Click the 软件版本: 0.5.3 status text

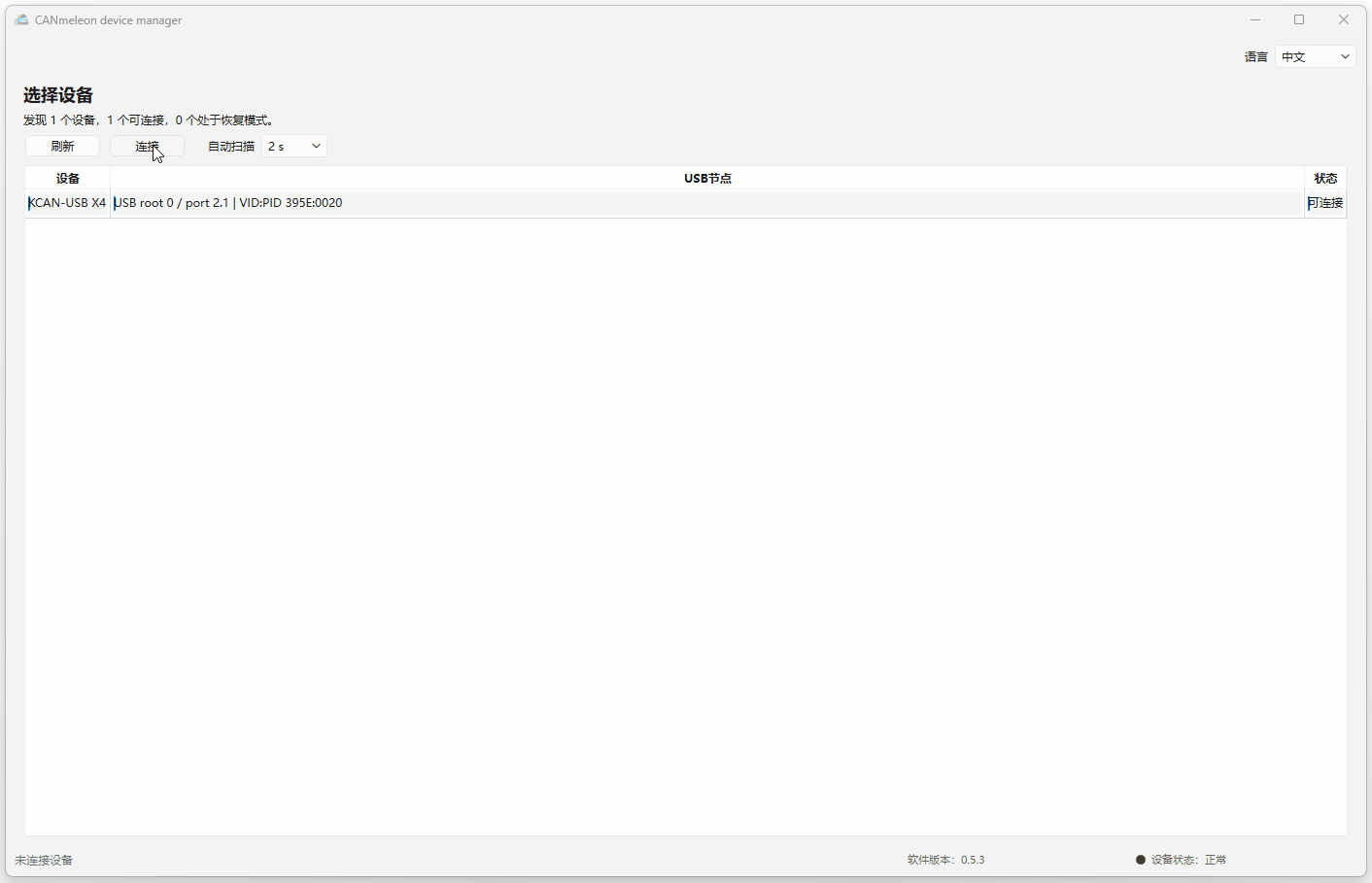click(945, 860)
